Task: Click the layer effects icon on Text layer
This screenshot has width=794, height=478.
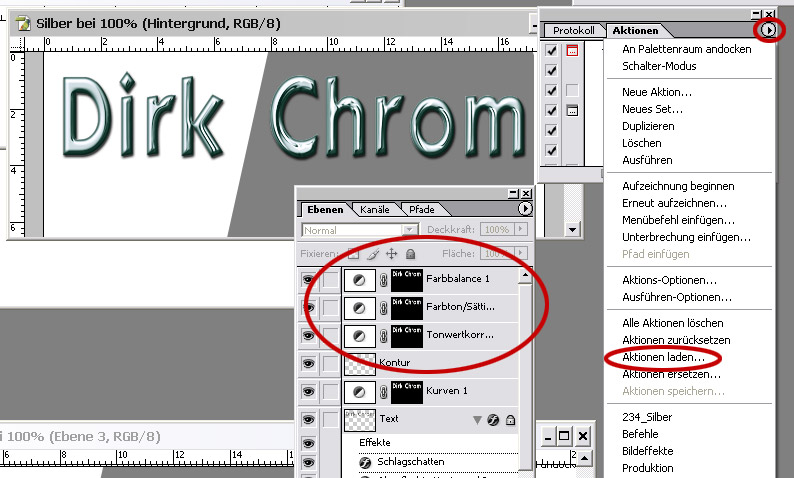Action: (492, 420)
